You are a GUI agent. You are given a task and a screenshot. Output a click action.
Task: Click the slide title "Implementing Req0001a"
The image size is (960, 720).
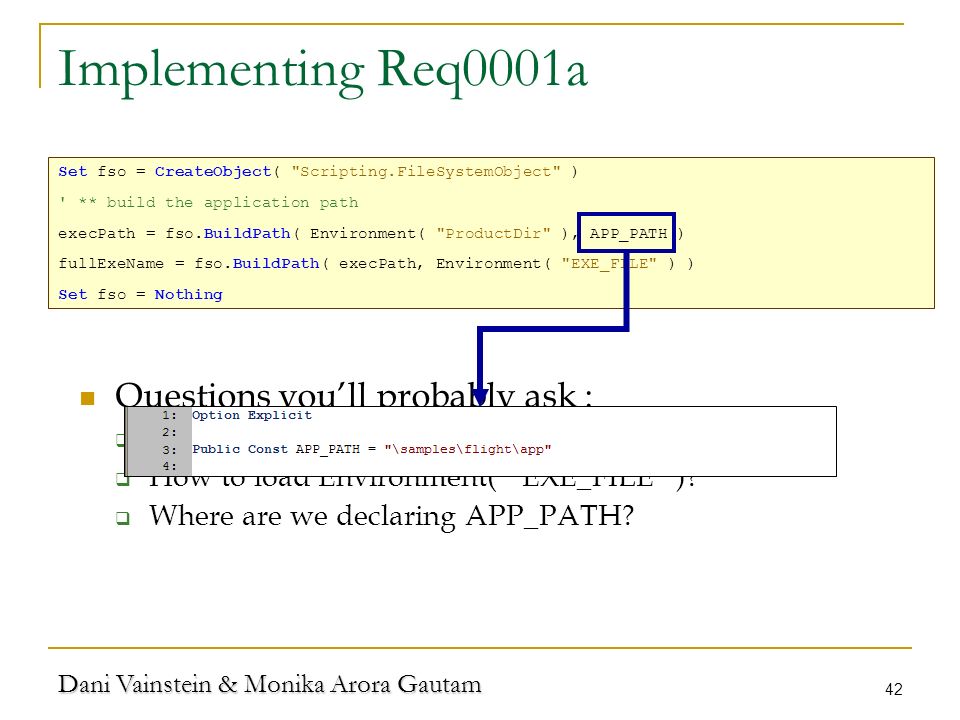click(323, 71)
